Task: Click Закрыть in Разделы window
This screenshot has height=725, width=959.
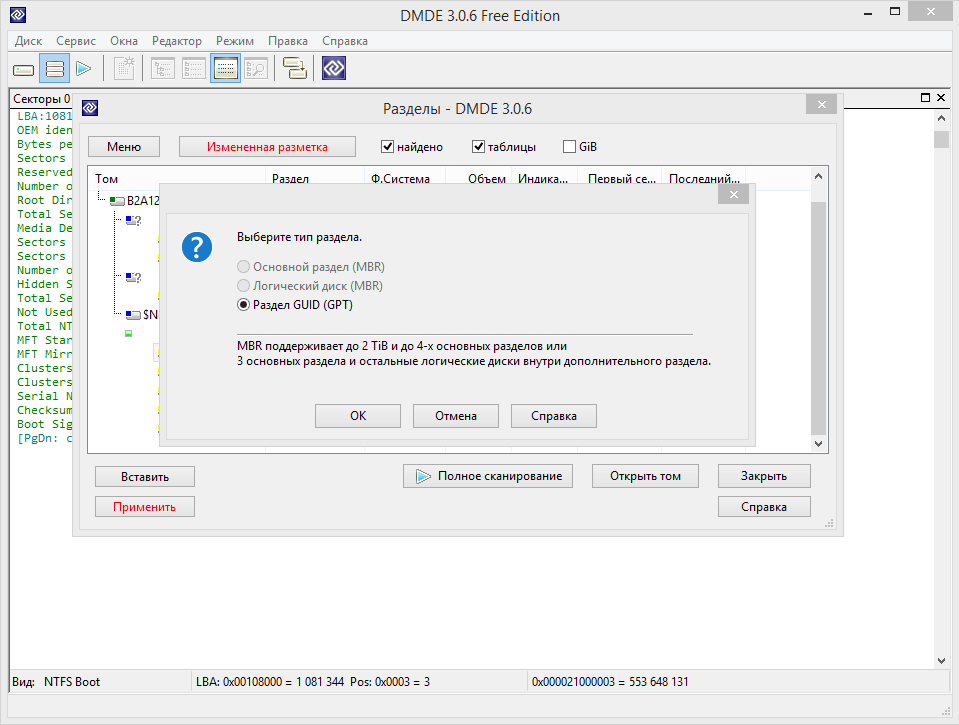Action: coord(764,476)
